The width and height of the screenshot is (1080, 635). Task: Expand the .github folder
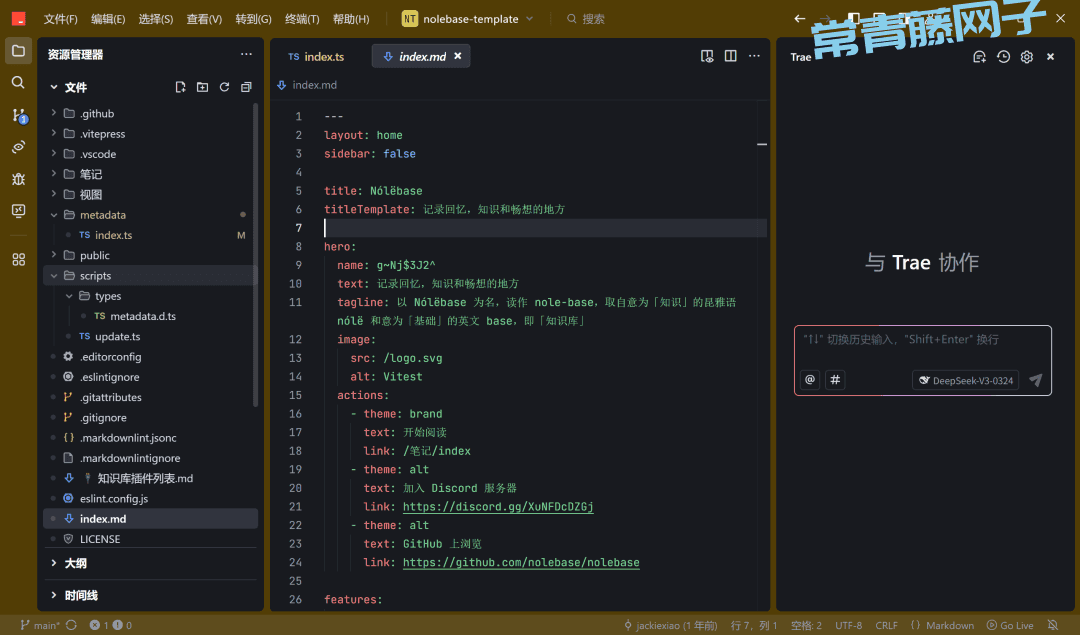coord(54,113)
